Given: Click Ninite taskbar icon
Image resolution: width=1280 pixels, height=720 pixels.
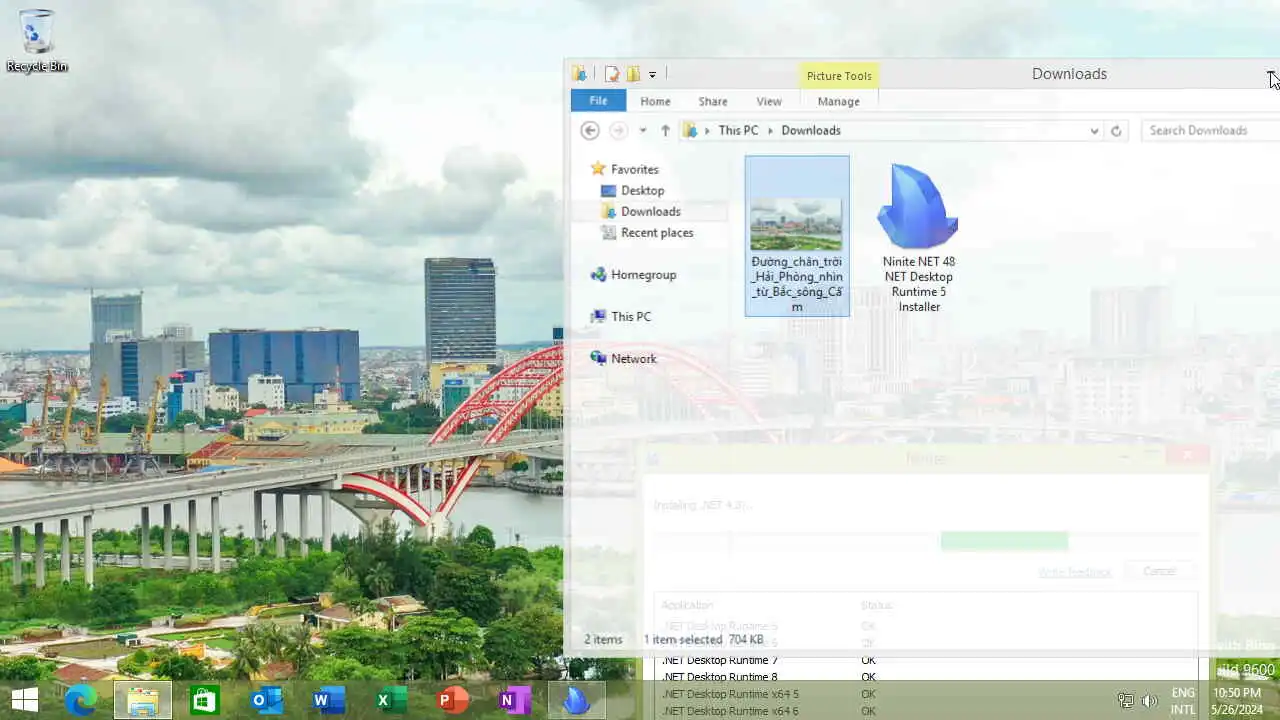Looking at the screenshot, I should (577, 700).
